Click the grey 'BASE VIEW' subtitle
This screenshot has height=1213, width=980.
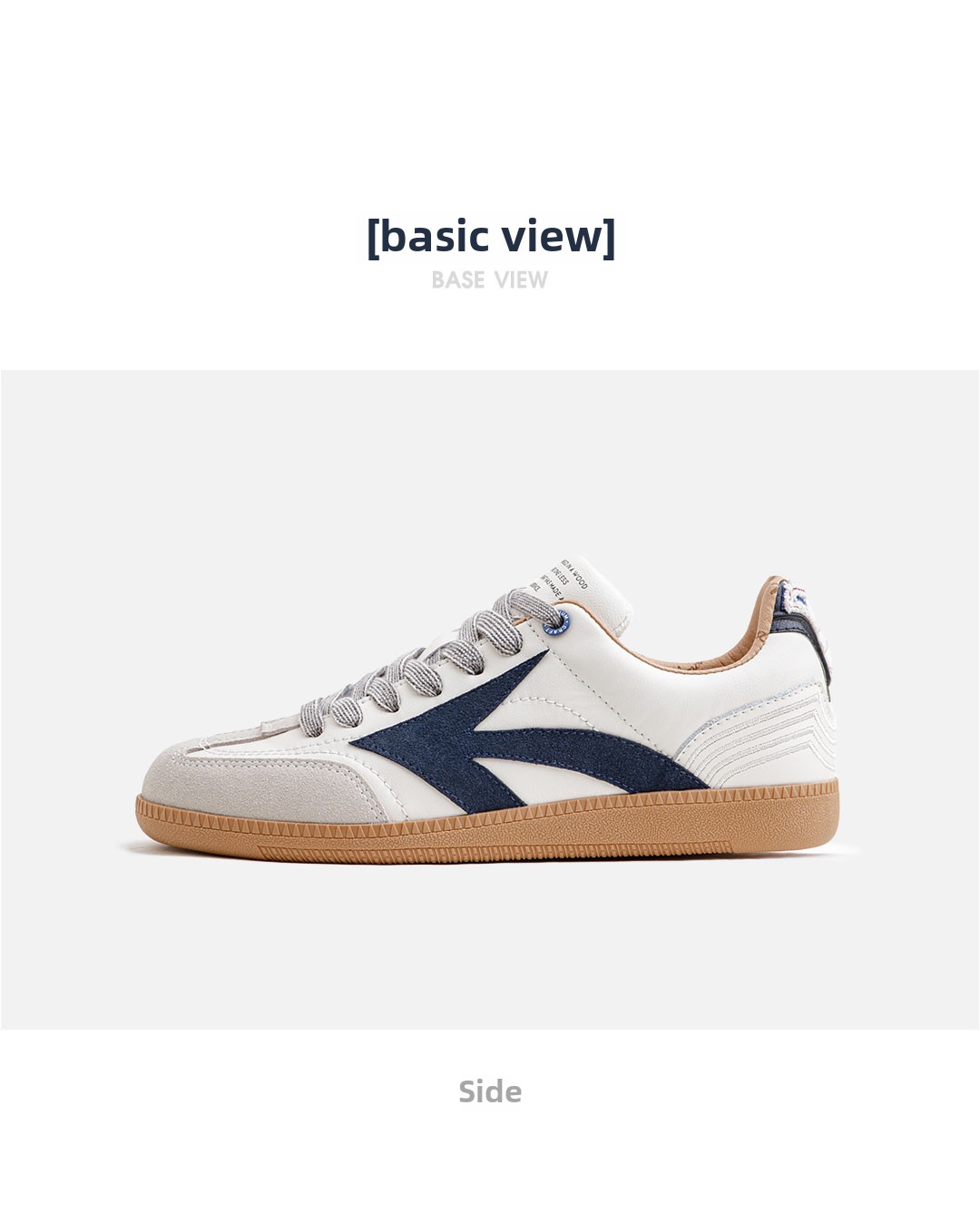pos(490,279)
